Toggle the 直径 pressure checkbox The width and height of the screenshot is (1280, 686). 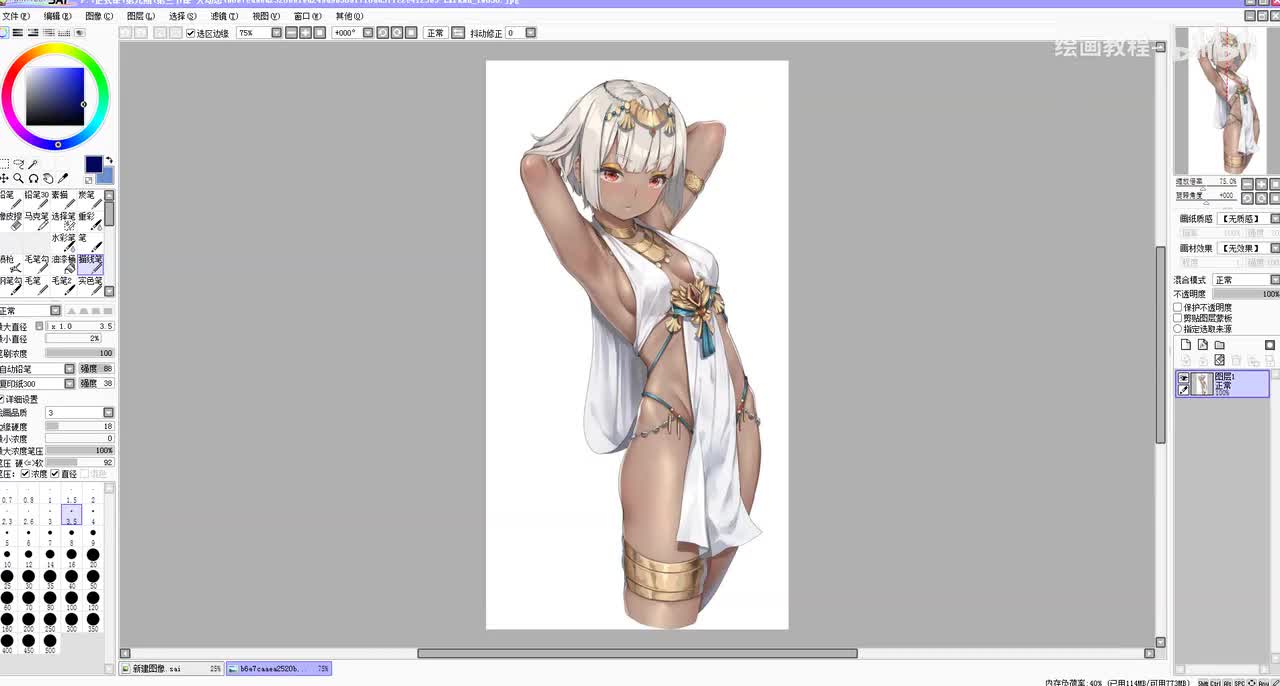click(54, 473)
